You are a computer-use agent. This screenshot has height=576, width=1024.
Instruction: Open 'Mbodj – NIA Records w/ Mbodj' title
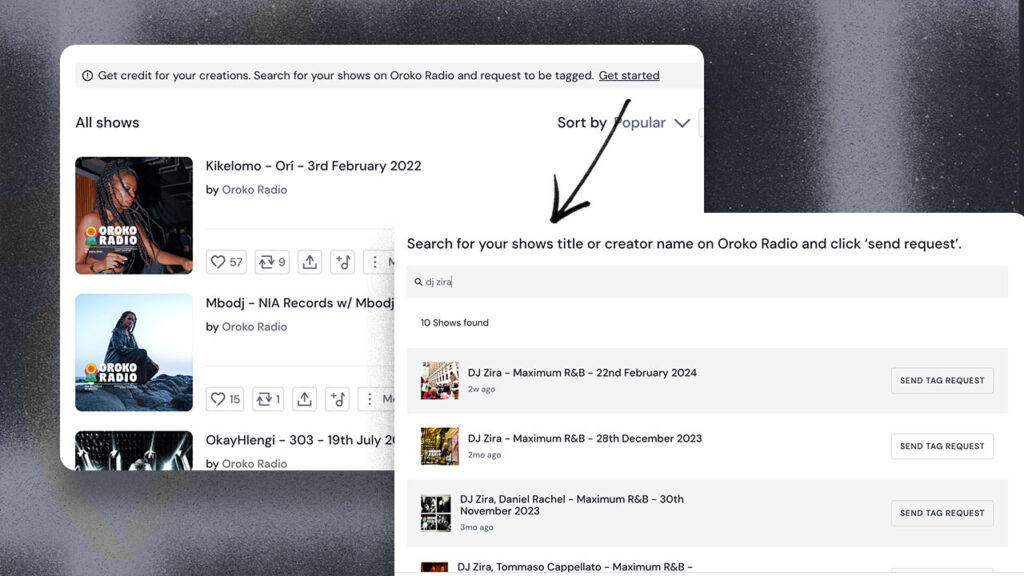click(300, 303)
